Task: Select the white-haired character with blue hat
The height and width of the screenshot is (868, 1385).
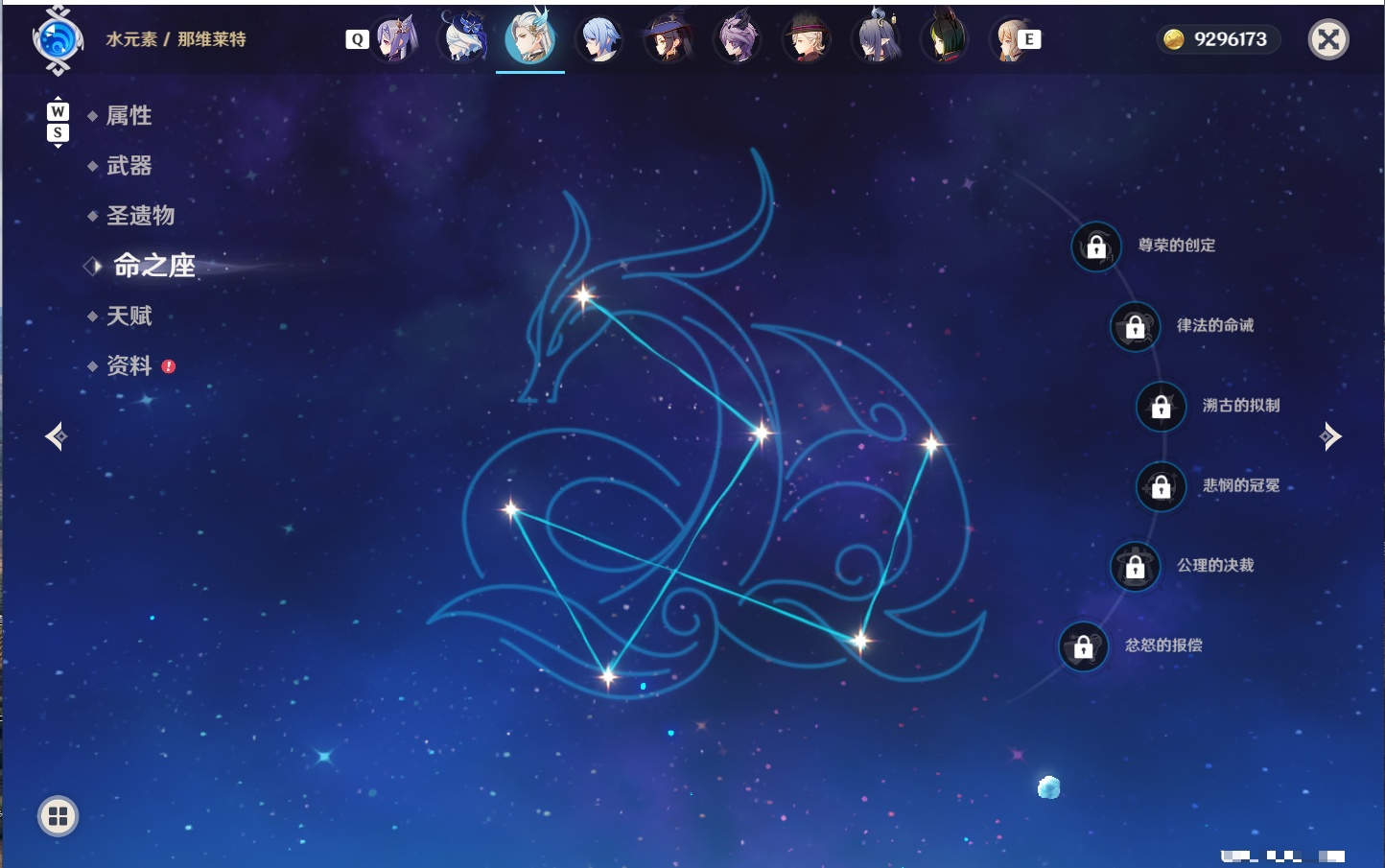Action: click(464, 38)
